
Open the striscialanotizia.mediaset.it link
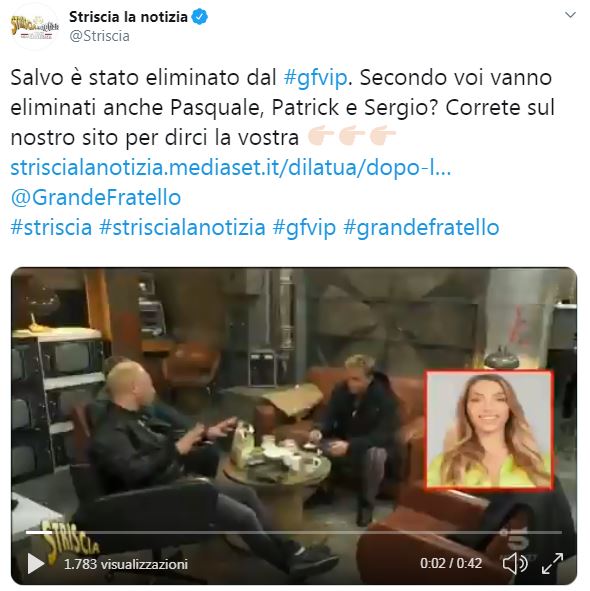(231, 167)
